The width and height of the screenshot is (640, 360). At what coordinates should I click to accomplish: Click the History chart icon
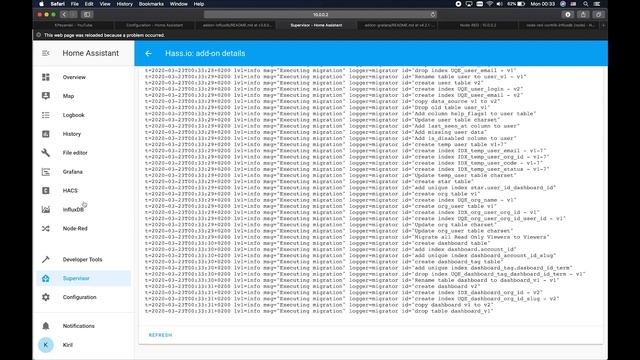(46, 134)
